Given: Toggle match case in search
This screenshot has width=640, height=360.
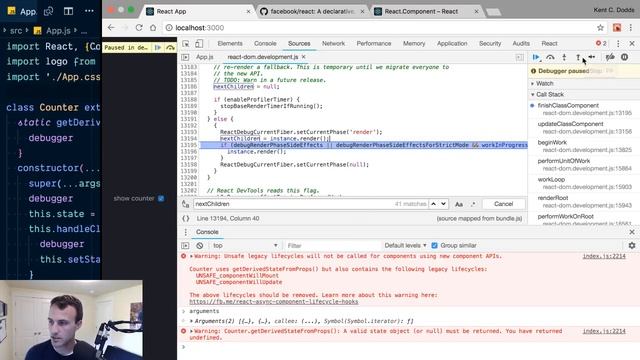Looking at the screenshot, I should pyautogui.click(x=459, y=204).
